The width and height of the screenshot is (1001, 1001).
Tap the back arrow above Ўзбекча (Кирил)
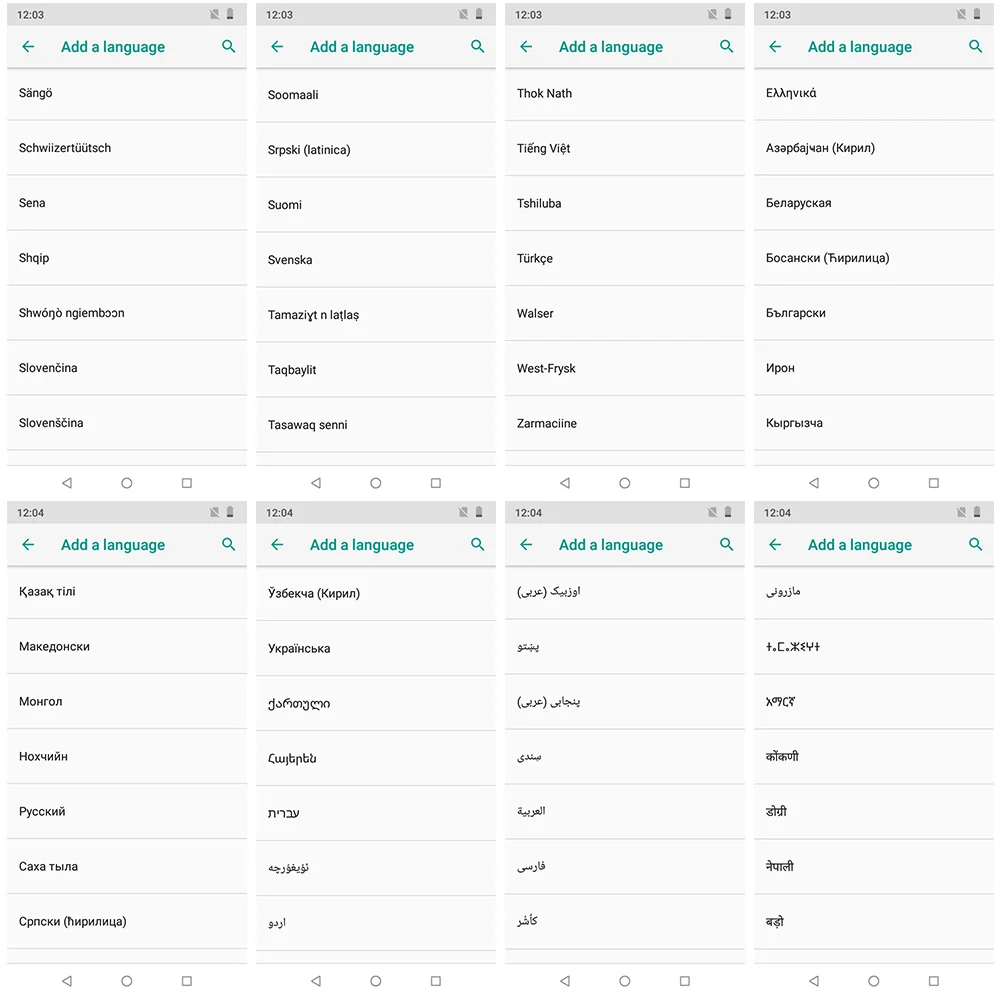[x=277, y=545]
